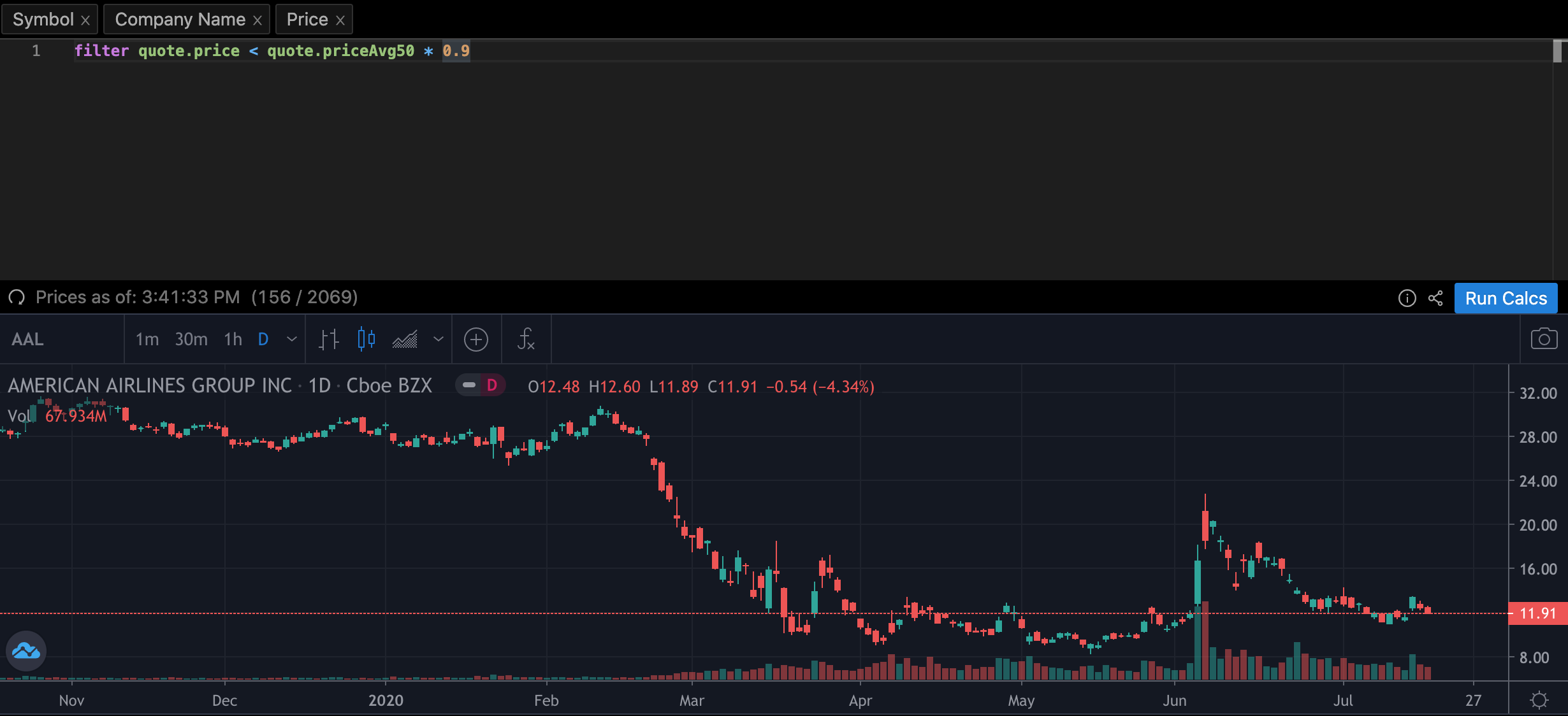Viewport: 1568px width, 716px height.
Task: Switch chart interval to 1m
Action: tap(147, 340)
